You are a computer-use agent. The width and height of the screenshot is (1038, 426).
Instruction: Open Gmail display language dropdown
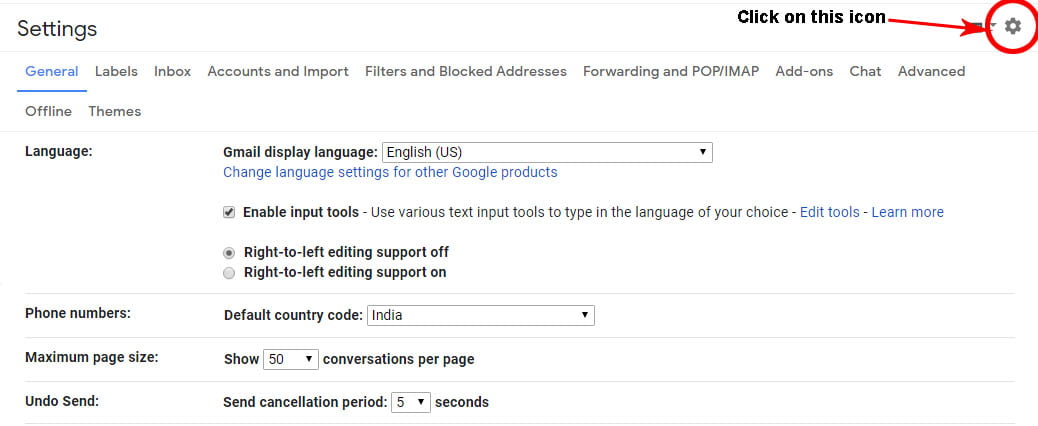tap(547, 152)
